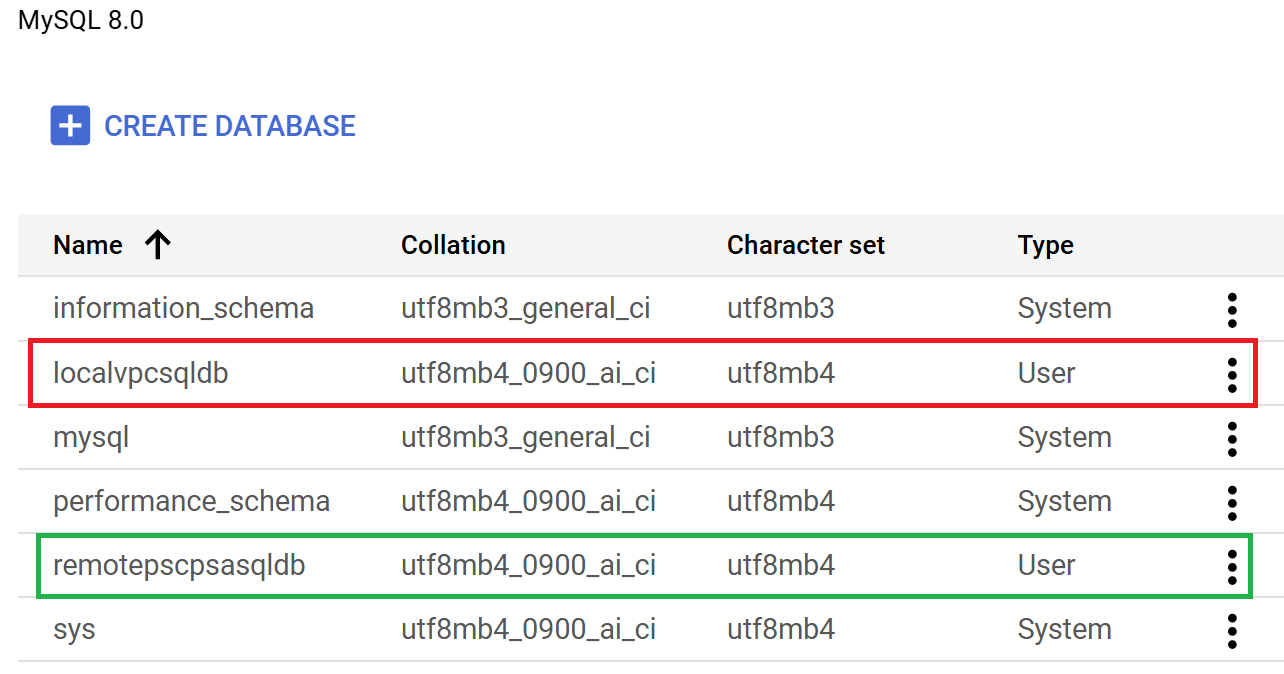
Task: Open three-dot menu for remotepscpsasqldb database
Action: 1232,566
